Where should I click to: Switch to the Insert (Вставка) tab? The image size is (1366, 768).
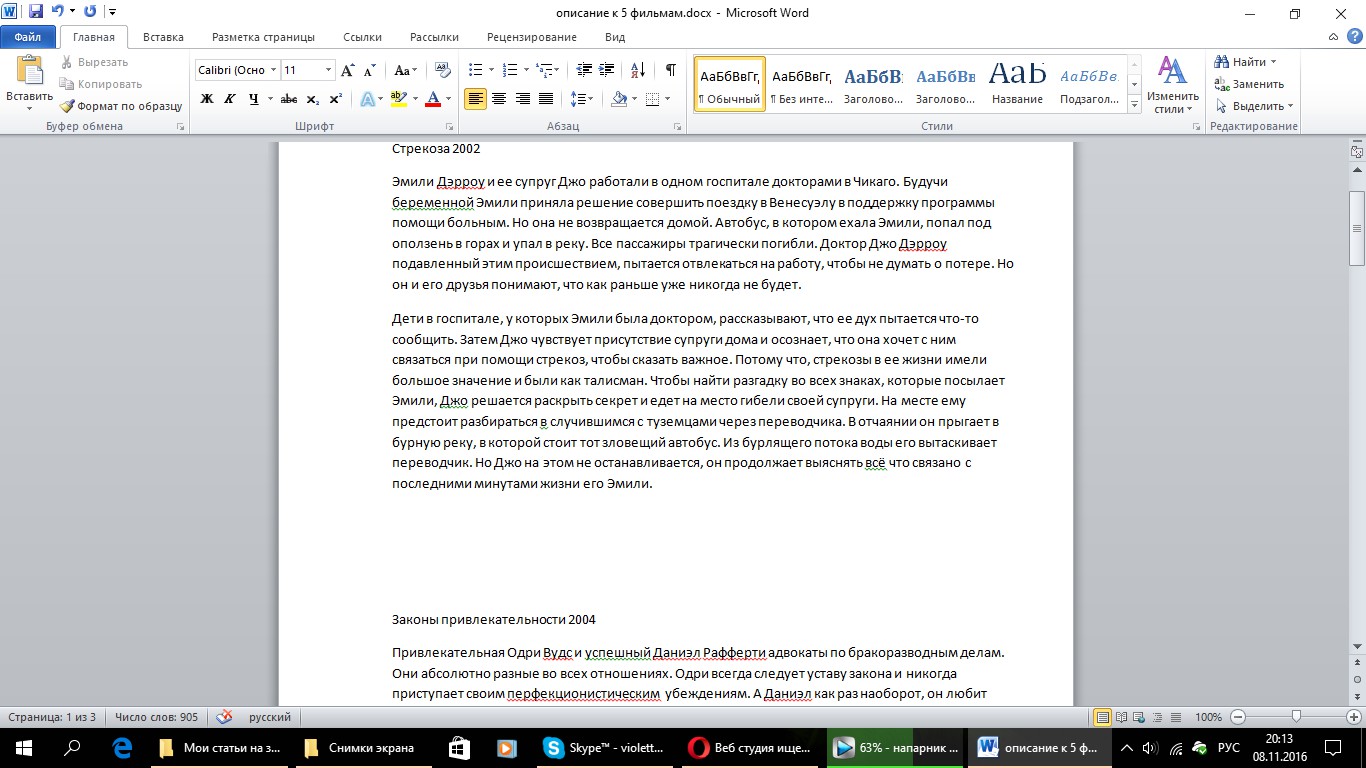[x=163, y=37]
